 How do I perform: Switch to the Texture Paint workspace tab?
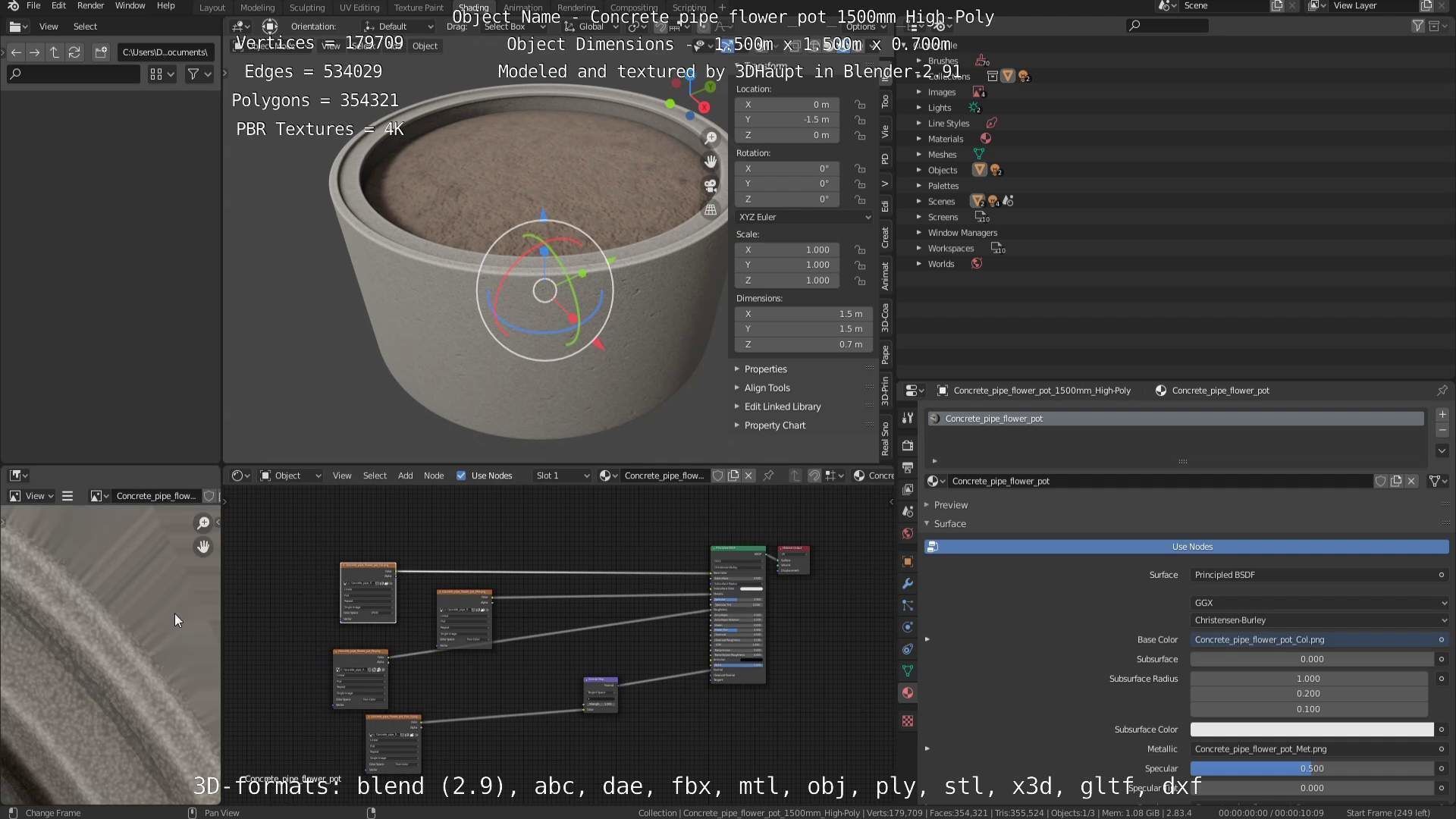point(419,8)
